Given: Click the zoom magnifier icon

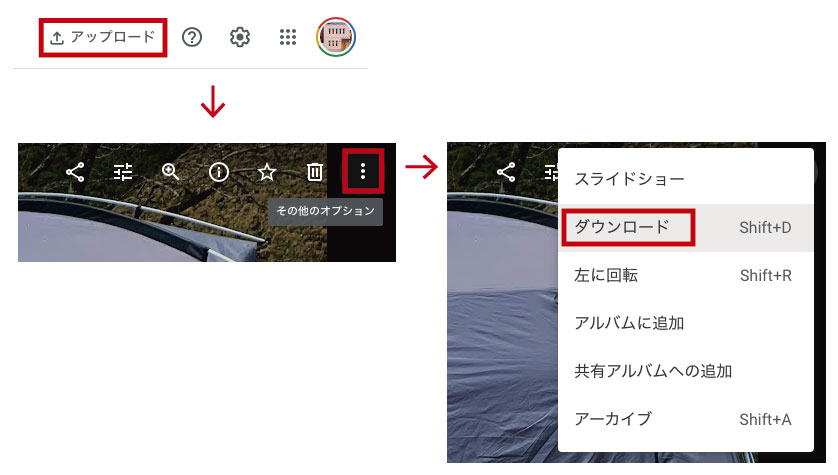Looking at the screenshot, I should pyautogui.click(x=170, y=172).
